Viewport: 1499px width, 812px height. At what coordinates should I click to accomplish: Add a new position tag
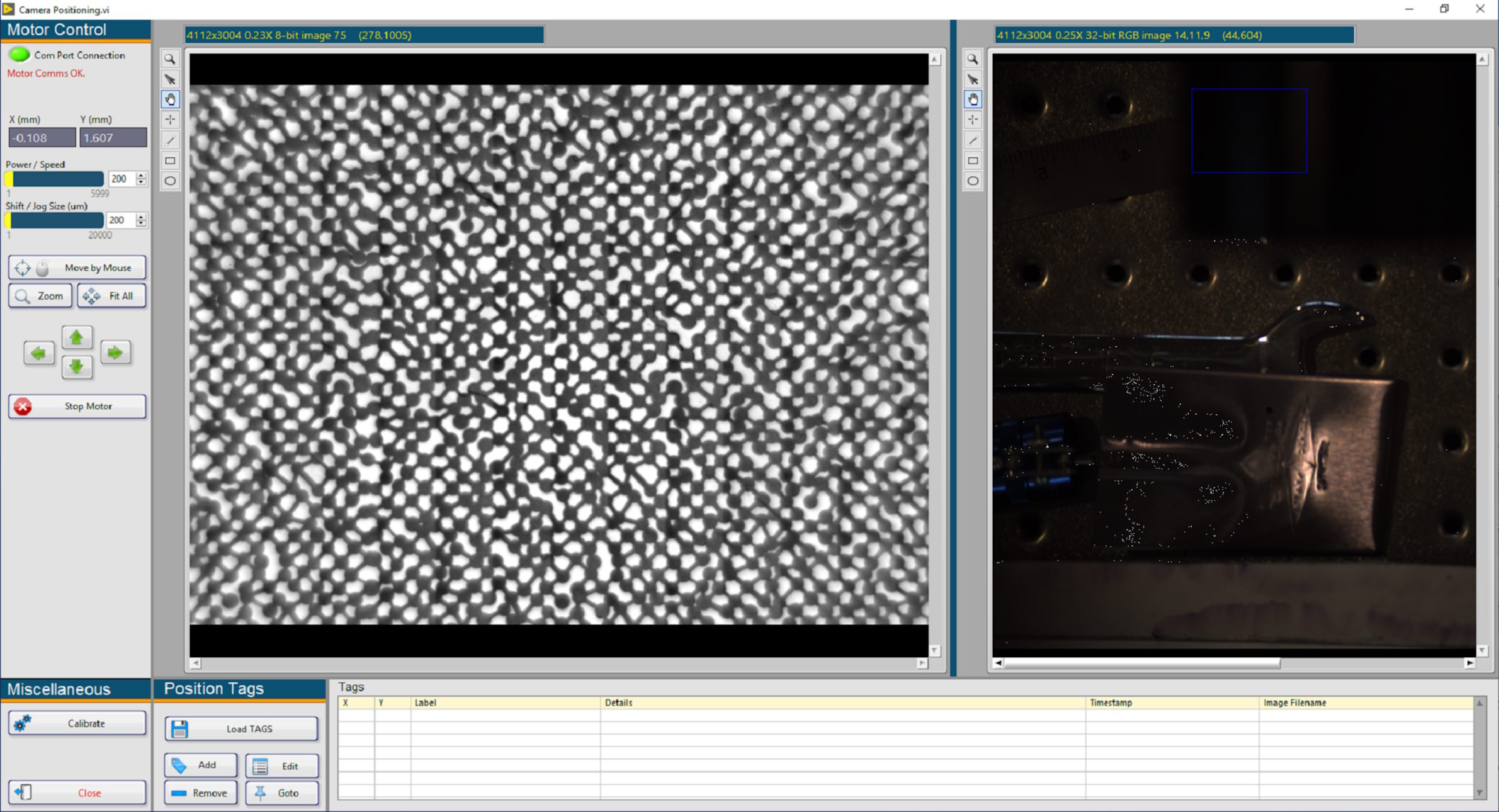200,765
